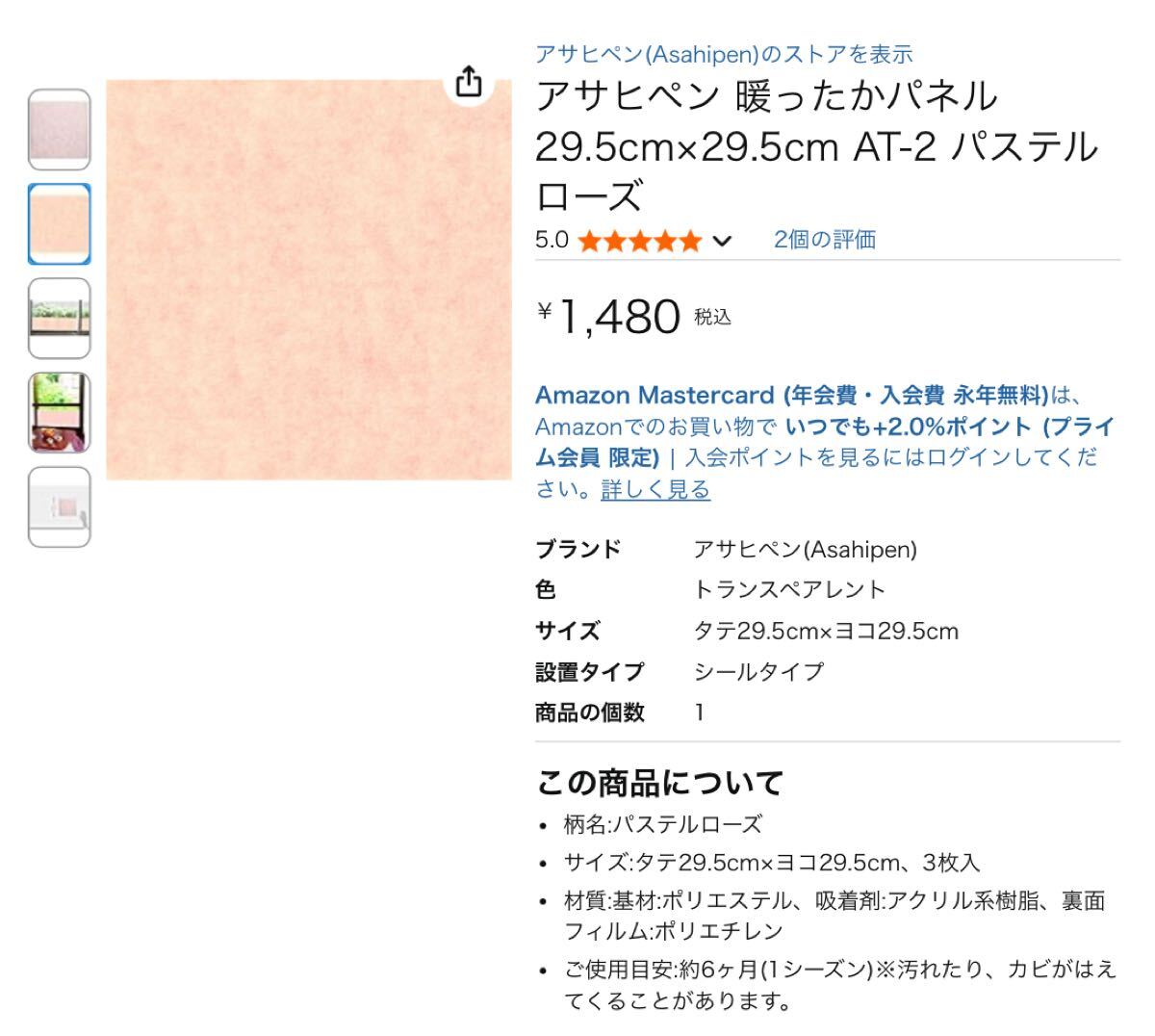Image resolution: width=1155 pixels, height=1036 pixels.
Task: Select the first pink pattern thumbnail
Action: [x=60, y=130]
